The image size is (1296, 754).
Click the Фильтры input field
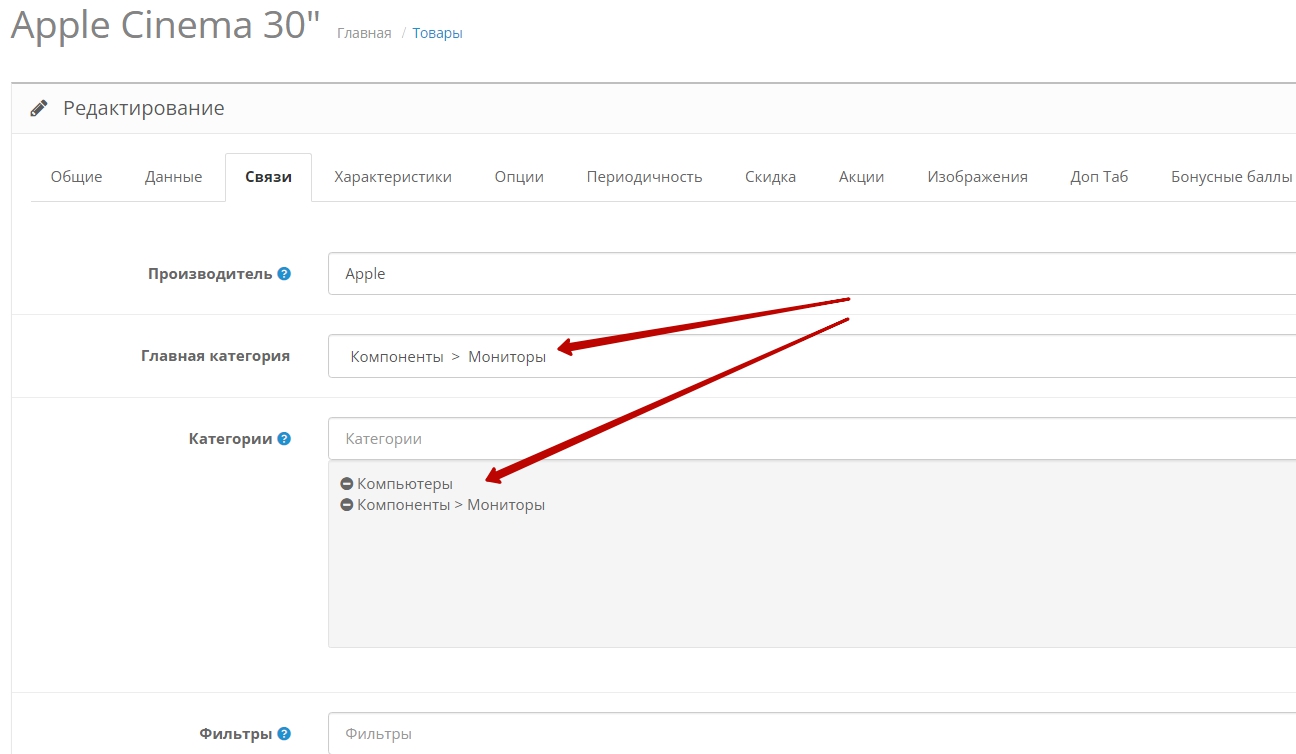pyautogui.click(x=812, y=734)
